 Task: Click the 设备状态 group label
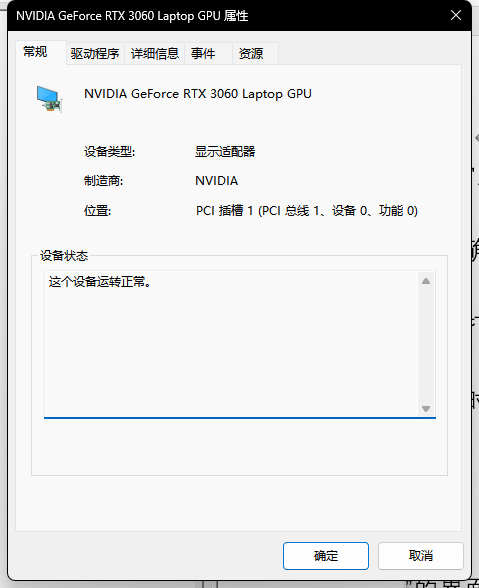[x=64, y=256]
